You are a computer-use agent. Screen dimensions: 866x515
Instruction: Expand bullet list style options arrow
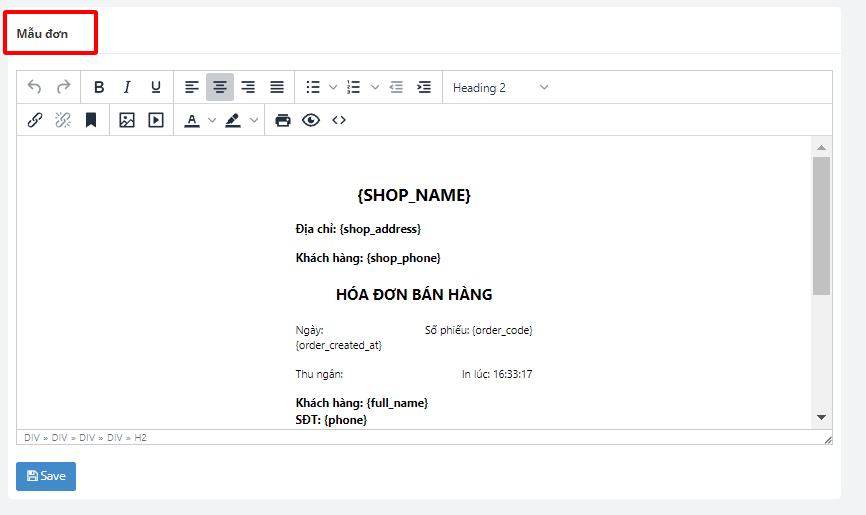(x=333, y=88)
